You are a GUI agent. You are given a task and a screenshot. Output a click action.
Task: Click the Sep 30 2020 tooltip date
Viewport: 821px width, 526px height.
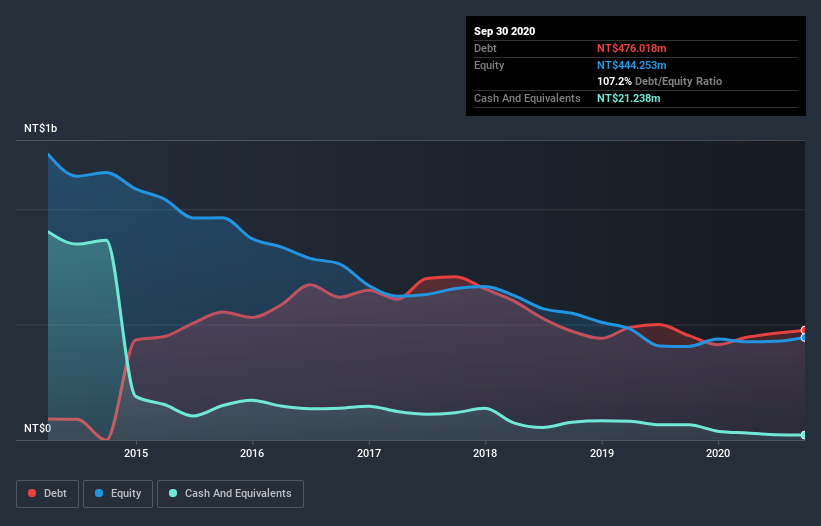tap(504, 31)
